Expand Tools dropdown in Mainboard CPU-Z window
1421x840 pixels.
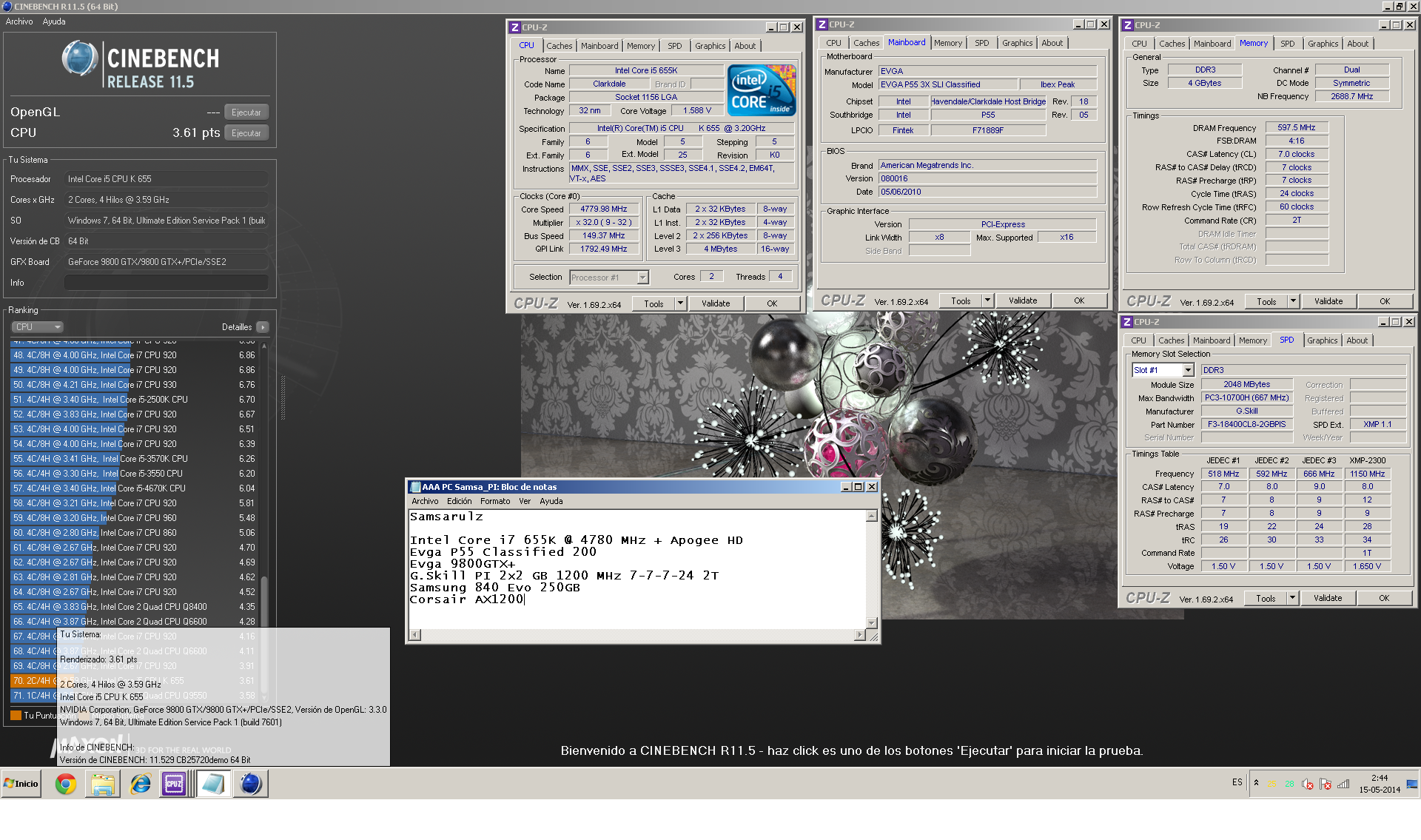pyautogui.click(x=988, y=300)
